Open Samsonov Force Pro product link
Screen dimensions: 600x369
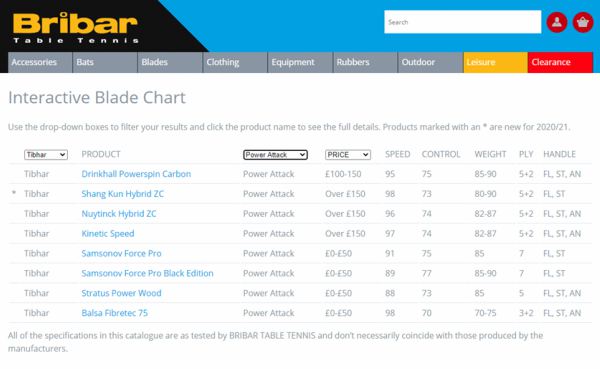click(x=121, y=253)
